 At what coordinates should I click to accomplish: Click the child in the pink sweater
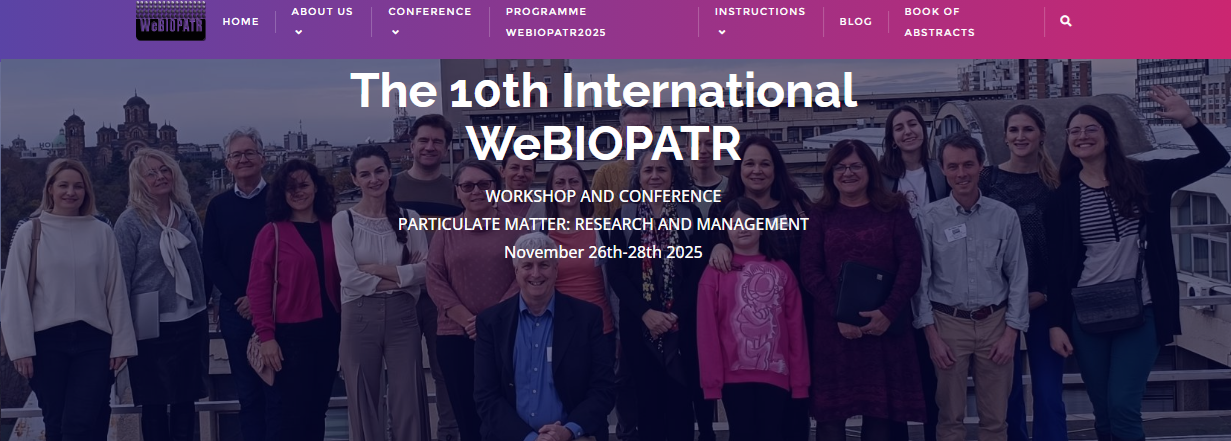click(751, 320)
